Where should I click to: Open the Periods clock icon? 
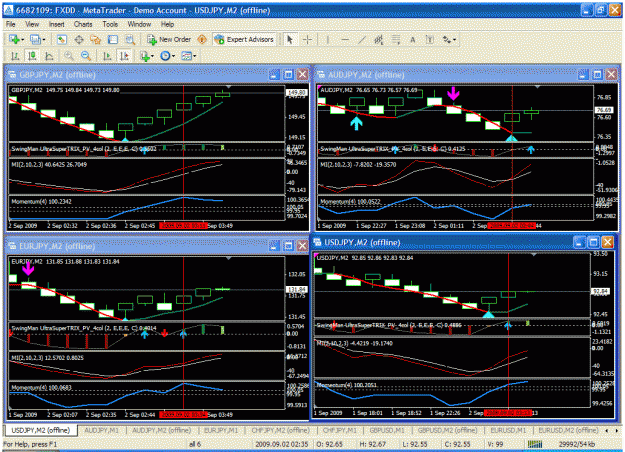[165, 56]
